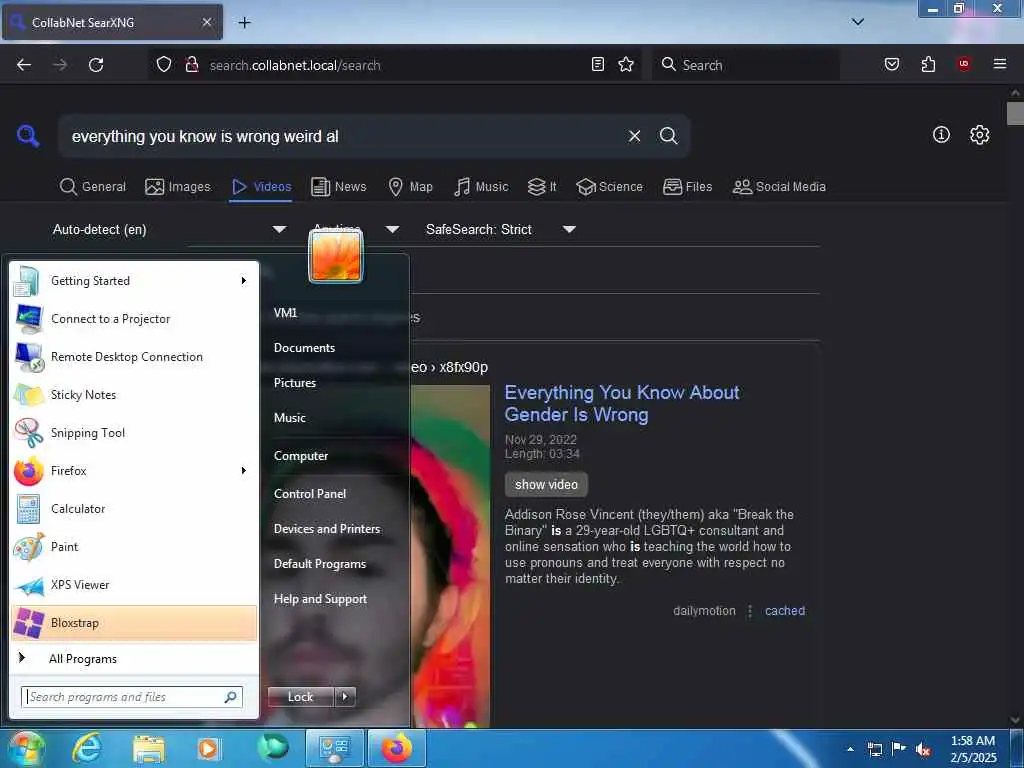Image resolution: width=1024 pixels, height=768 pixels.
Task: Click the address bar URL
Action: (295, 65)
